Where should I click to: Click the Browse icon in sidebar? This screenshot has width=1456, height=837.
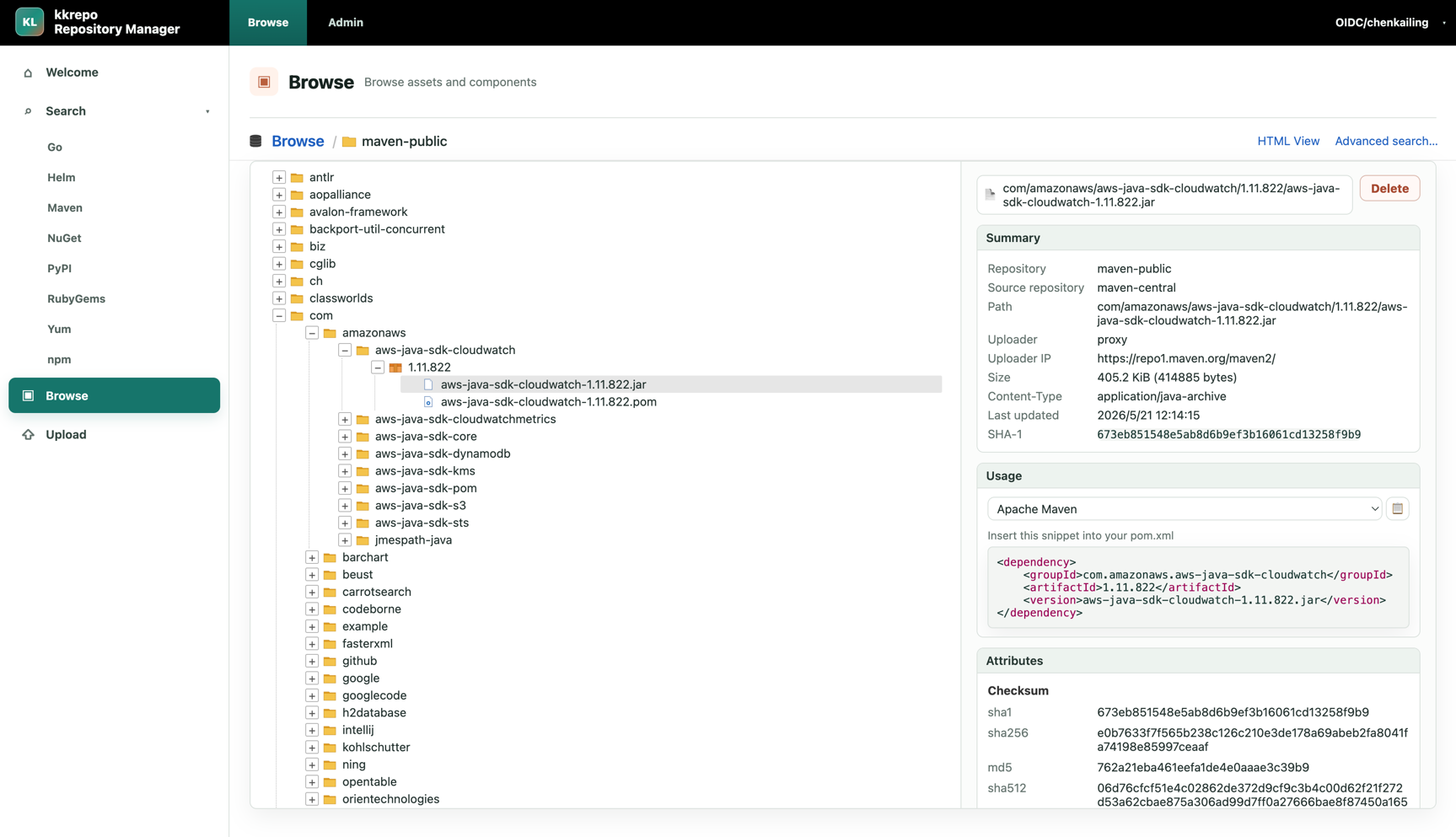pyautogui.click(x=28, y=395)
